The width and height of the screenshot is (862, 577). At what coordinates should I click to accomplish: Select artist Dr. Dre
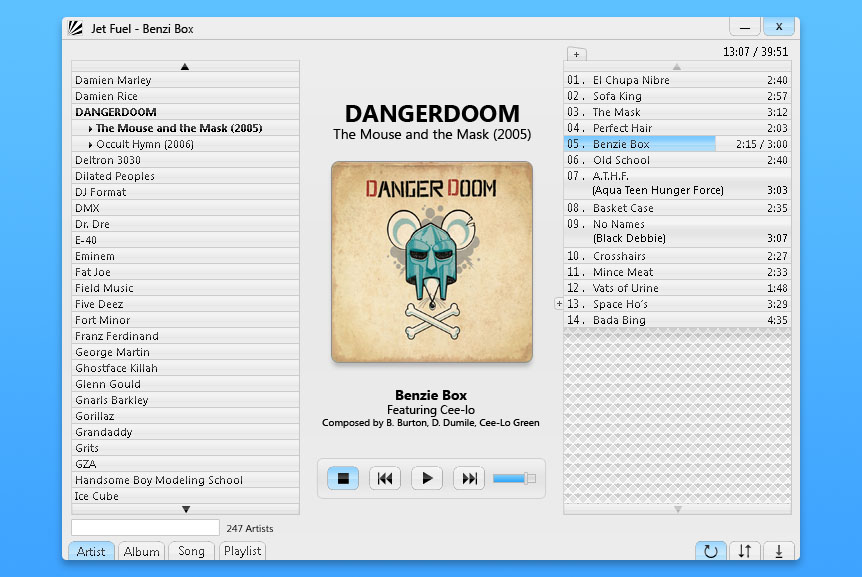pyautogui.click(x=185, y=224)
